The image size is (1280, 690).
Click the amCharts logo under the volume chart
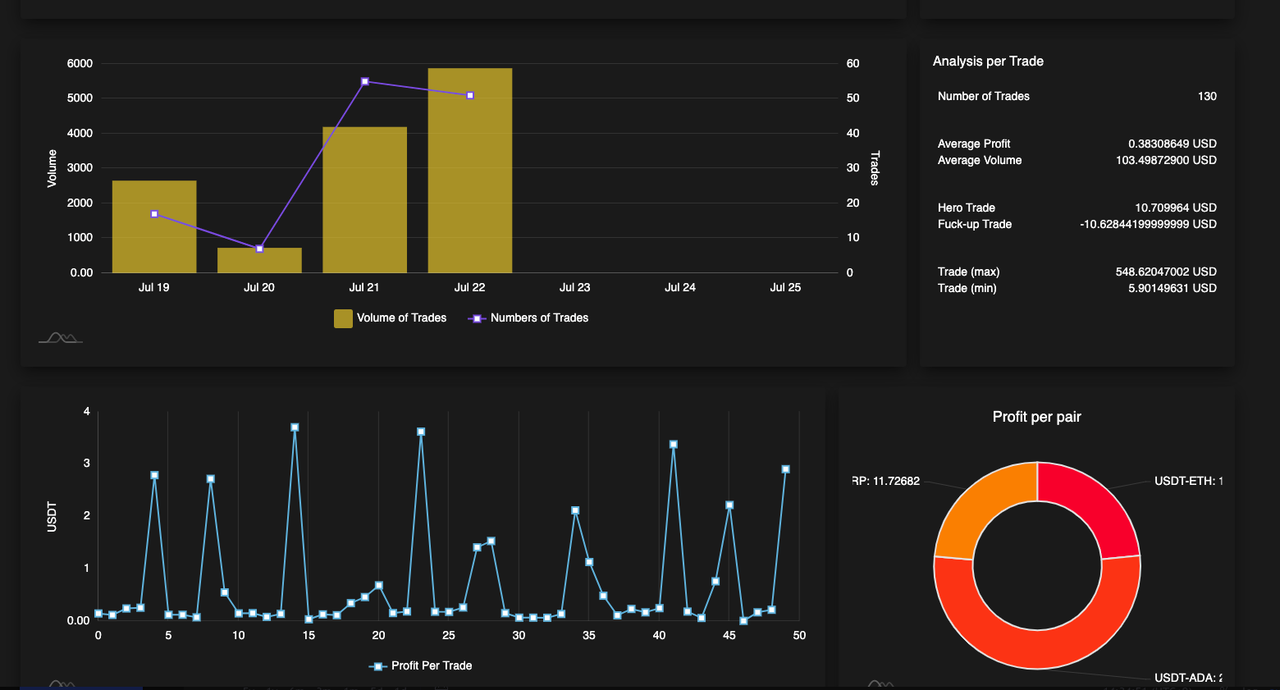click(60, 338)
